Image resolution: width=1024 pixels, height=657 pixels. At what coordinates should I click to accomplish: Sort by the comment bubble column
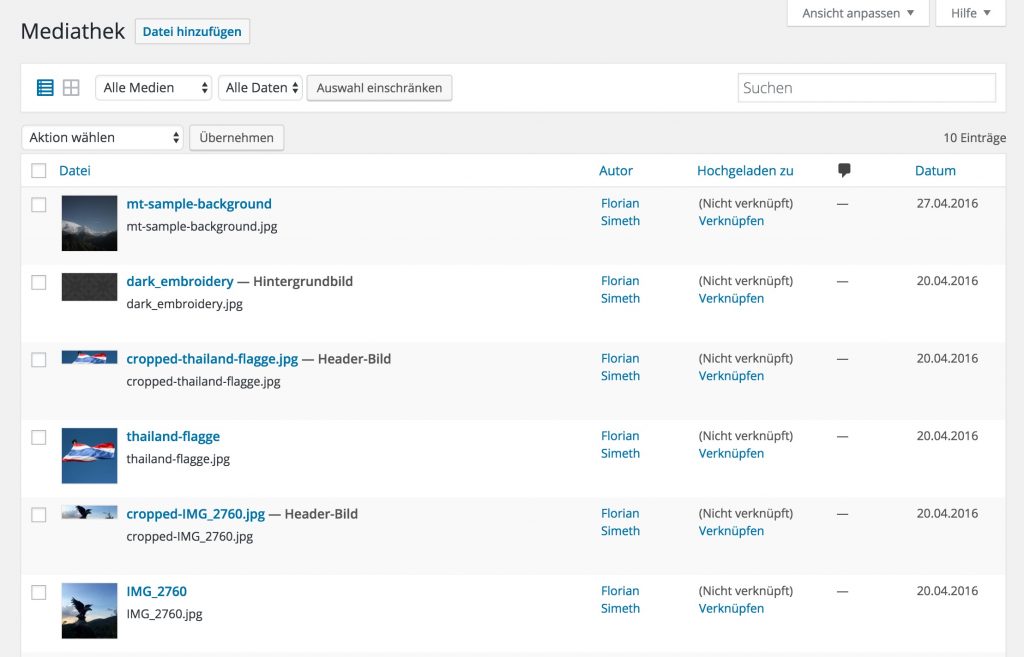click(843, 170)
